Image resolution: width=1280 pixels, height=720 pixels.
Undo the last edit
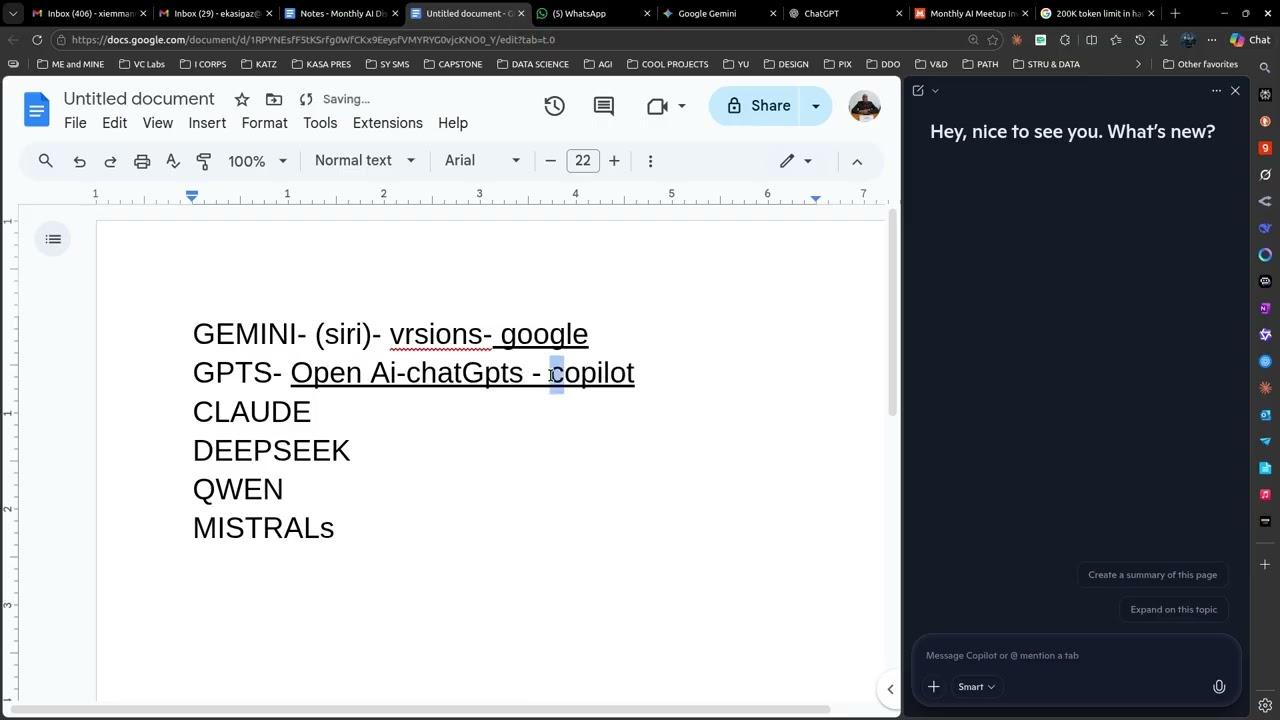point(79,161)
